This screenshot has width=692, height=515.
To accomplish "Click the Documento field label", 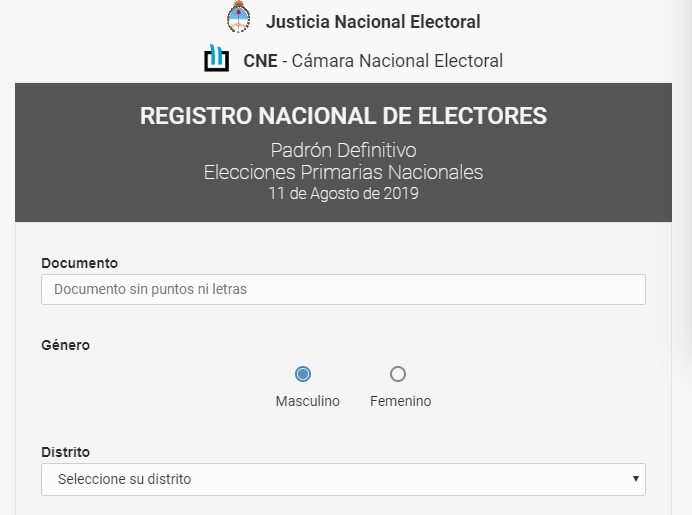I will coord(79,263).
